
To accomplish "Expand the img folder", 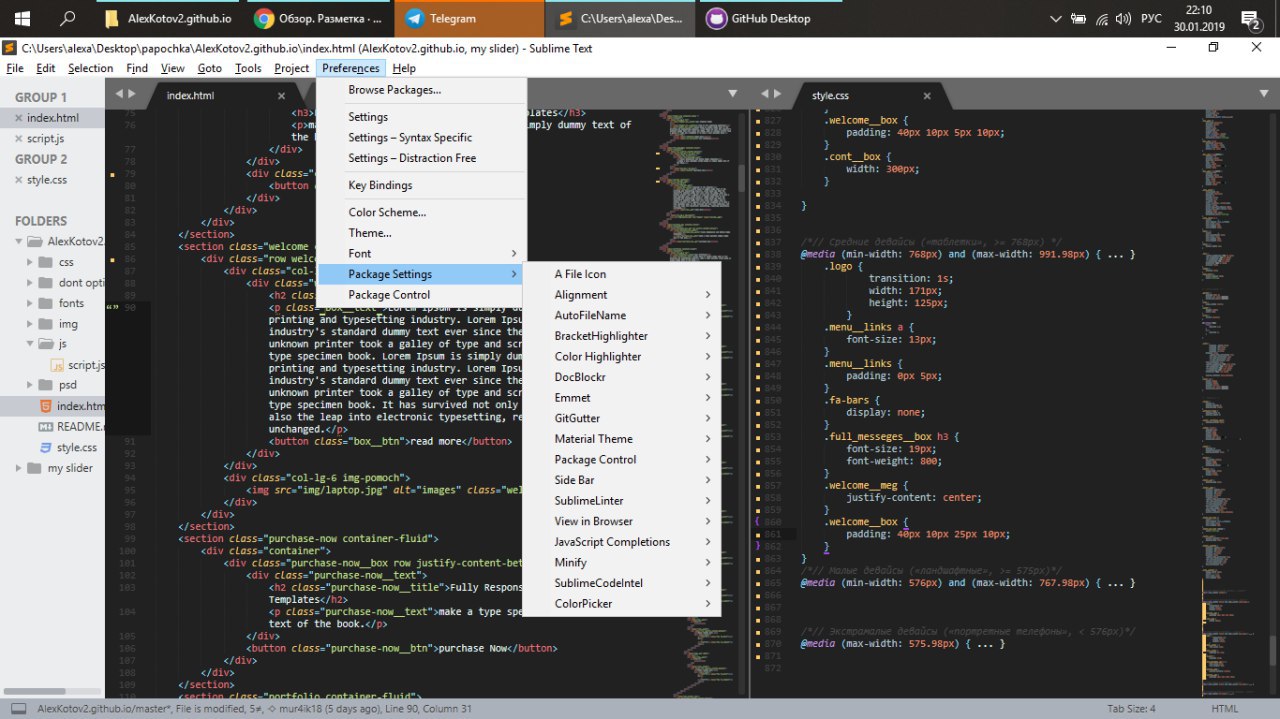I will click(x=30, y=324).
